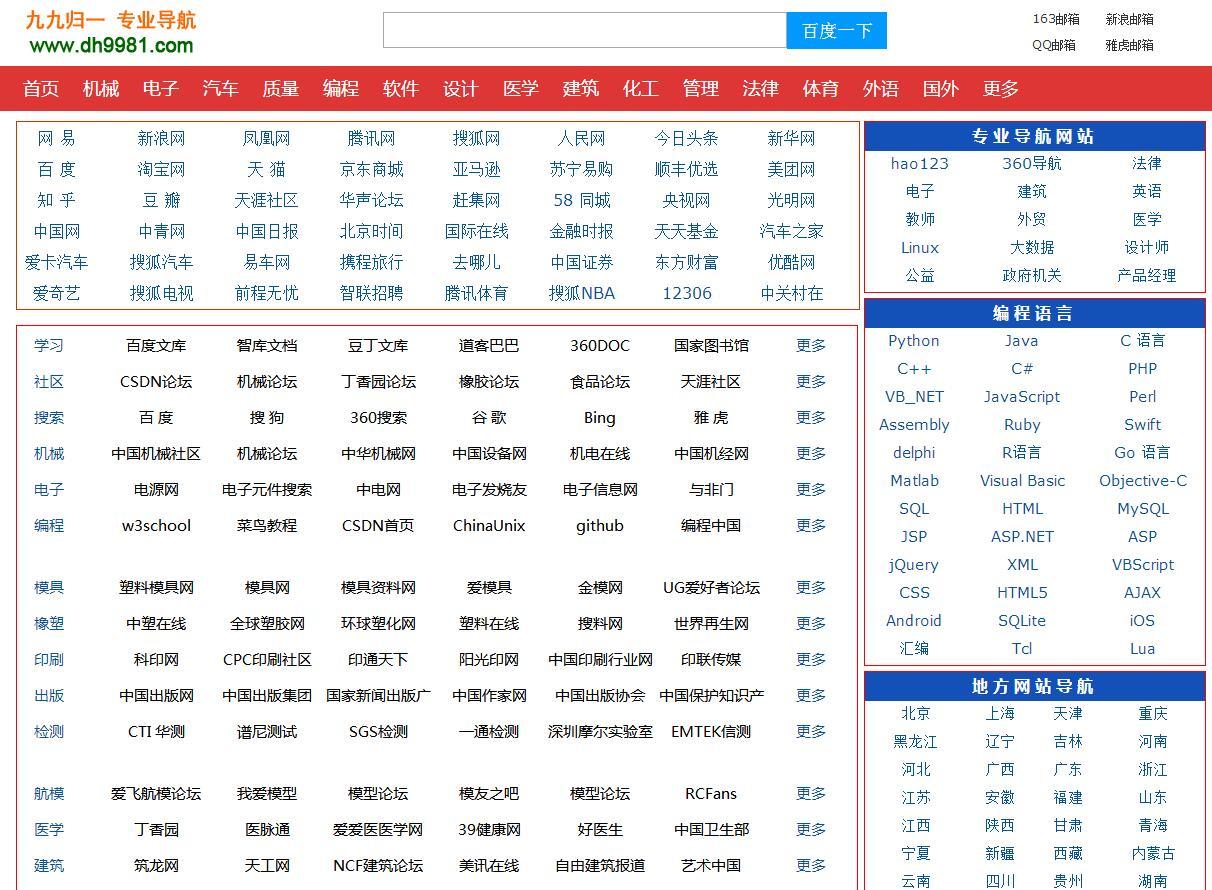This screenshot has height=890, width=1212.
Task: Open the Python link under 编程语言
Action: (914, 340)
